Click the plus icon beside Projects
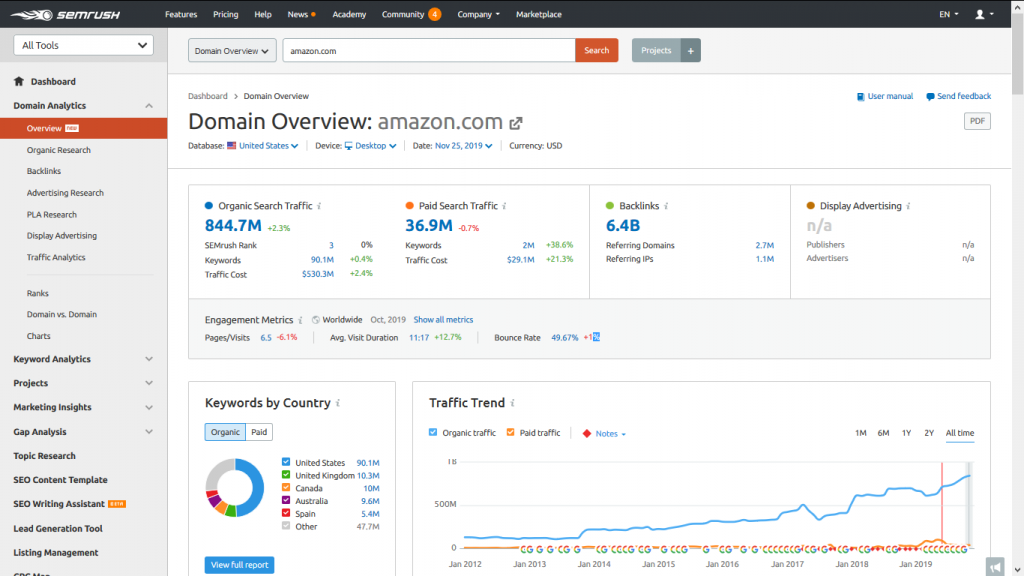Viewport: 1024px width, 576px height. click(690, 50)
